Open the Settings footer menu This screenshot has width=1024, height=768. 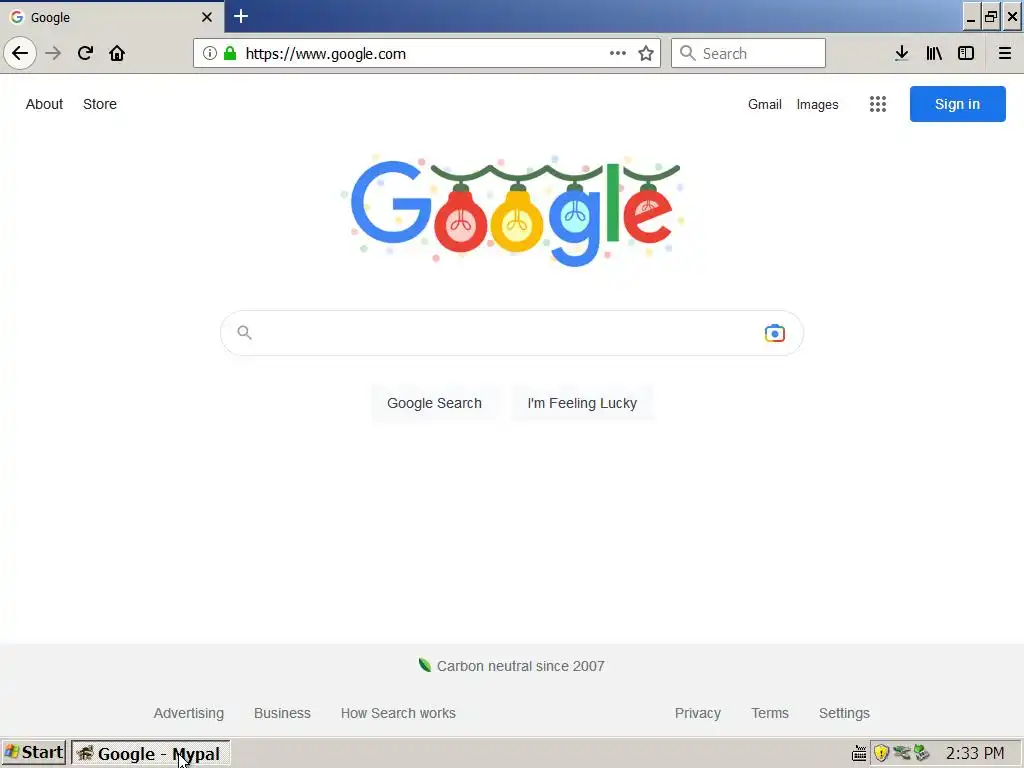point(844,713)
